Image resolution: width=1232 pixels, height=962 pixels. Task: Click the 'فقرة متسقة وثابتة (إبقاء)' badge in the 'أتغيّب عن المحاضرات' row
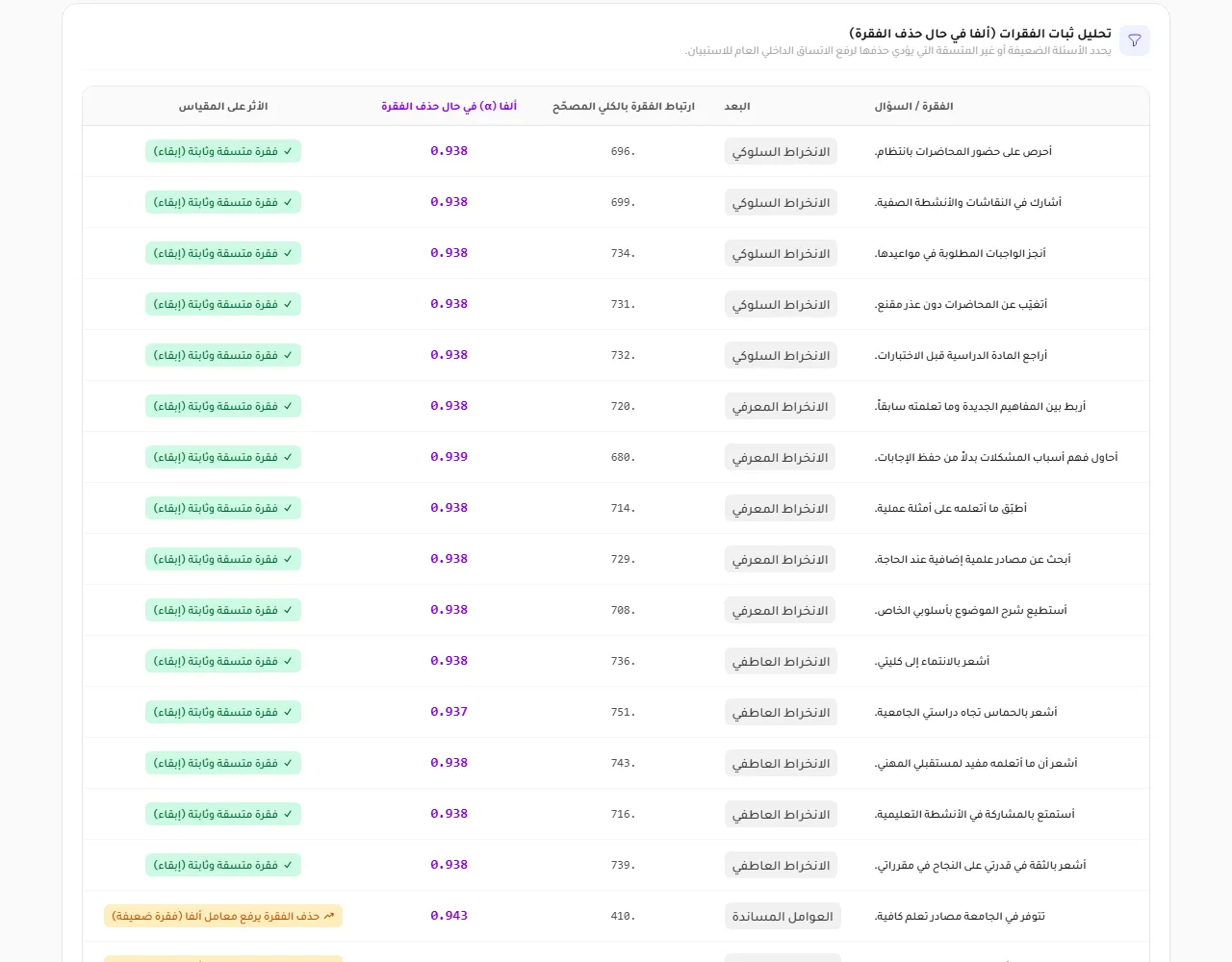[x=223, y=304]
